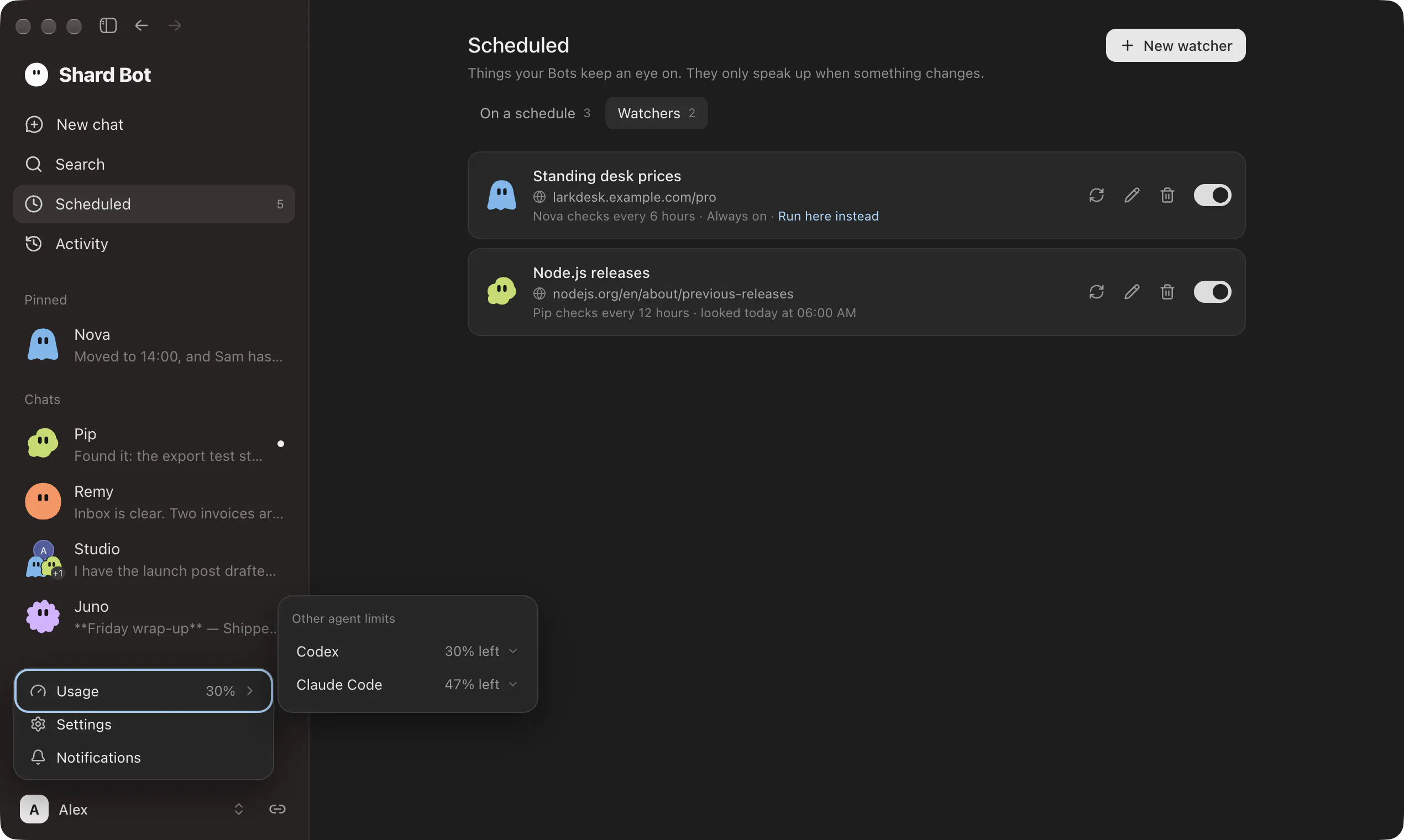The width and height of the screenshot is (1404, 840).
Task: Open the Scheduled sidebar item
Action: [154, 204]
